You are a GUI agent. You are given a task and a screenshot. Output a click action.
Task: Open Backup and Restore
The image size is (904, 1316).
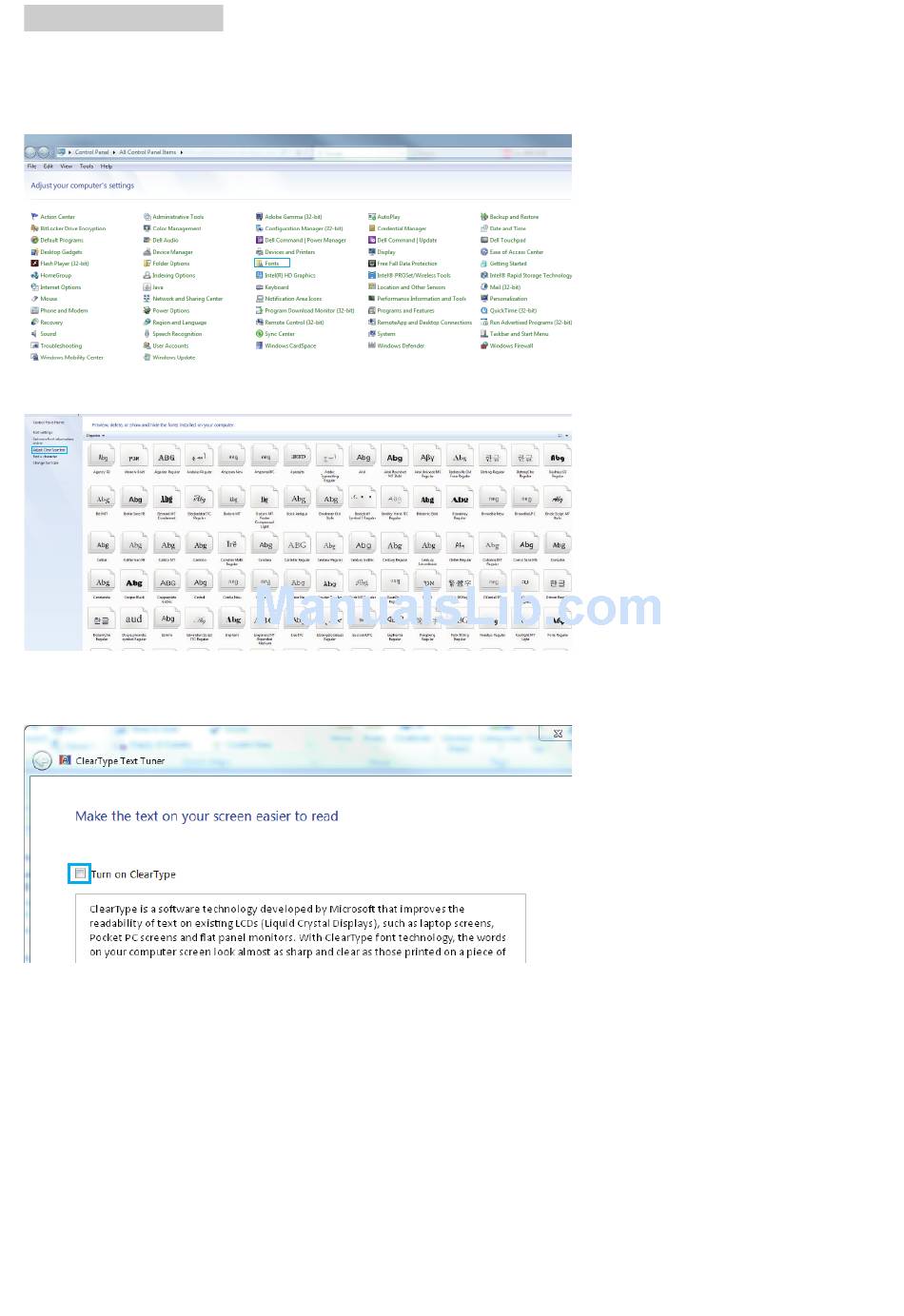pos(509,217)
